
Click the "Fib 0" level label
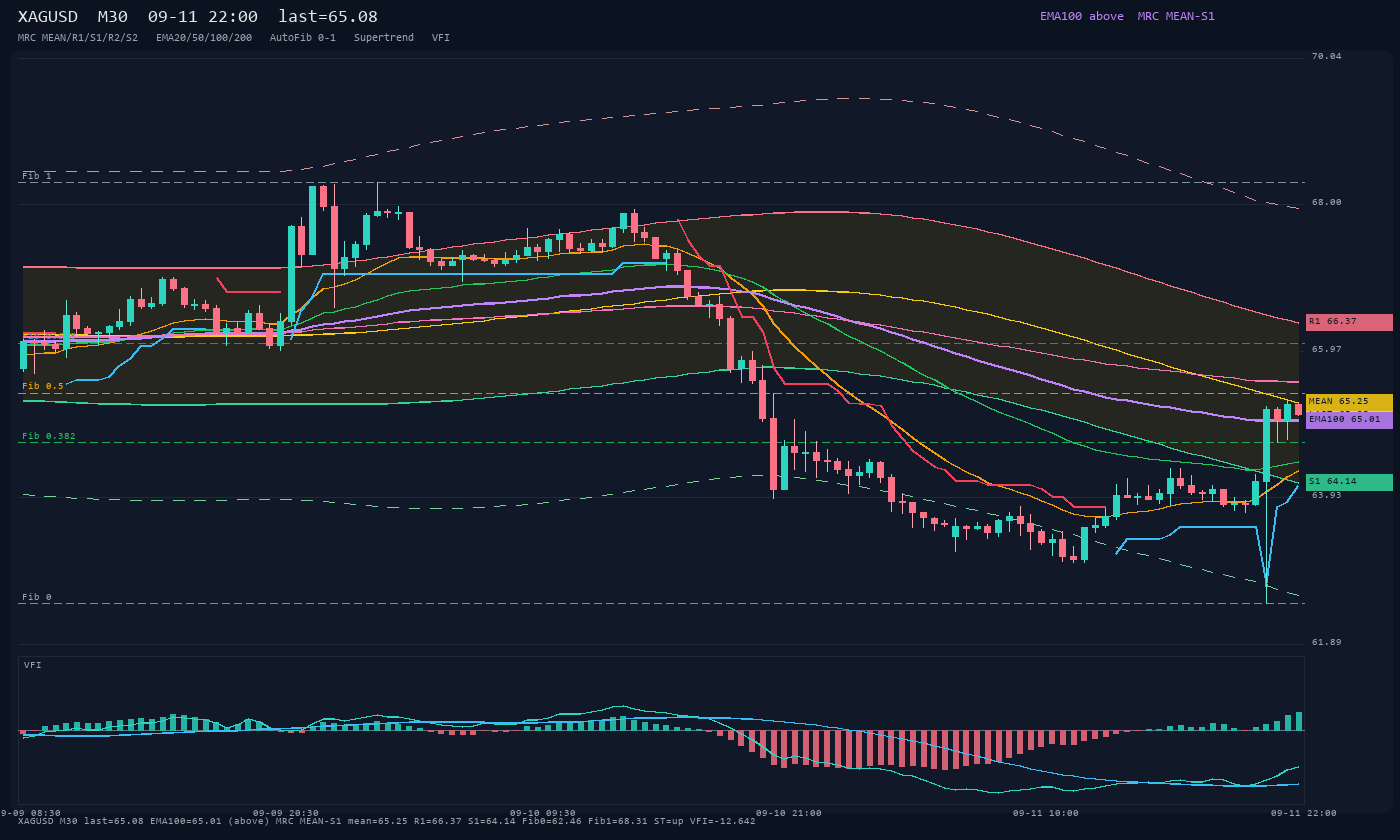point(37,597)
